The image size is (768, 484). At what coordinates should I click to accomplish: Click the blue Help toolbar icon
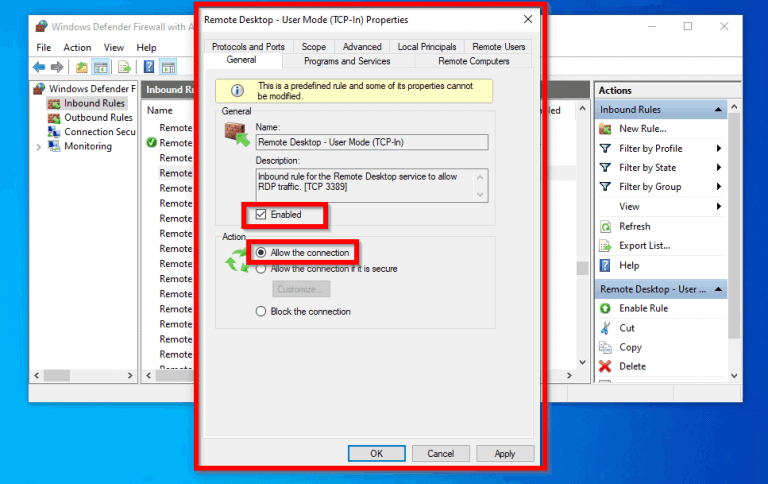tap(149, 67)
